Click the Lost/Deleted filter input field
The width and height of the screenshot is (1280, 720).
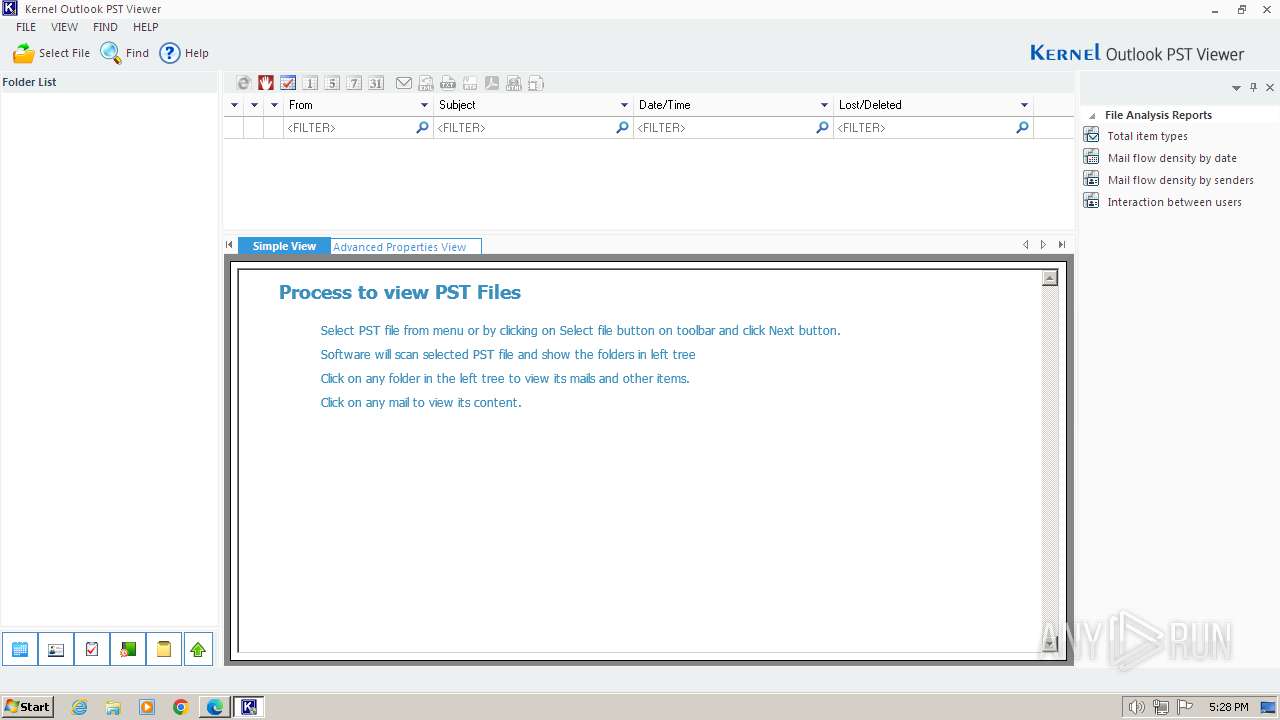click(933, 128)
